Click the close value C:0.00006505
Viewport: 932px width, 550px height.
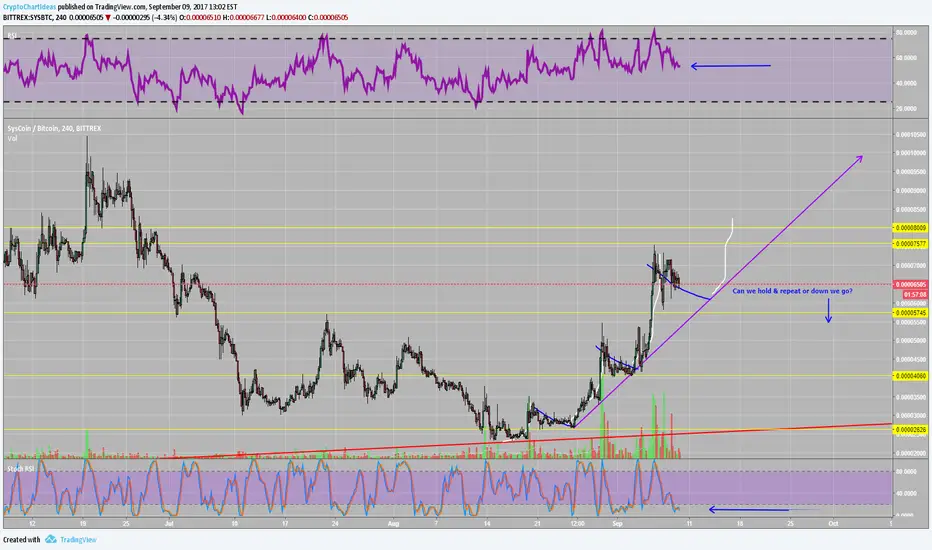[x=328, y=18]
